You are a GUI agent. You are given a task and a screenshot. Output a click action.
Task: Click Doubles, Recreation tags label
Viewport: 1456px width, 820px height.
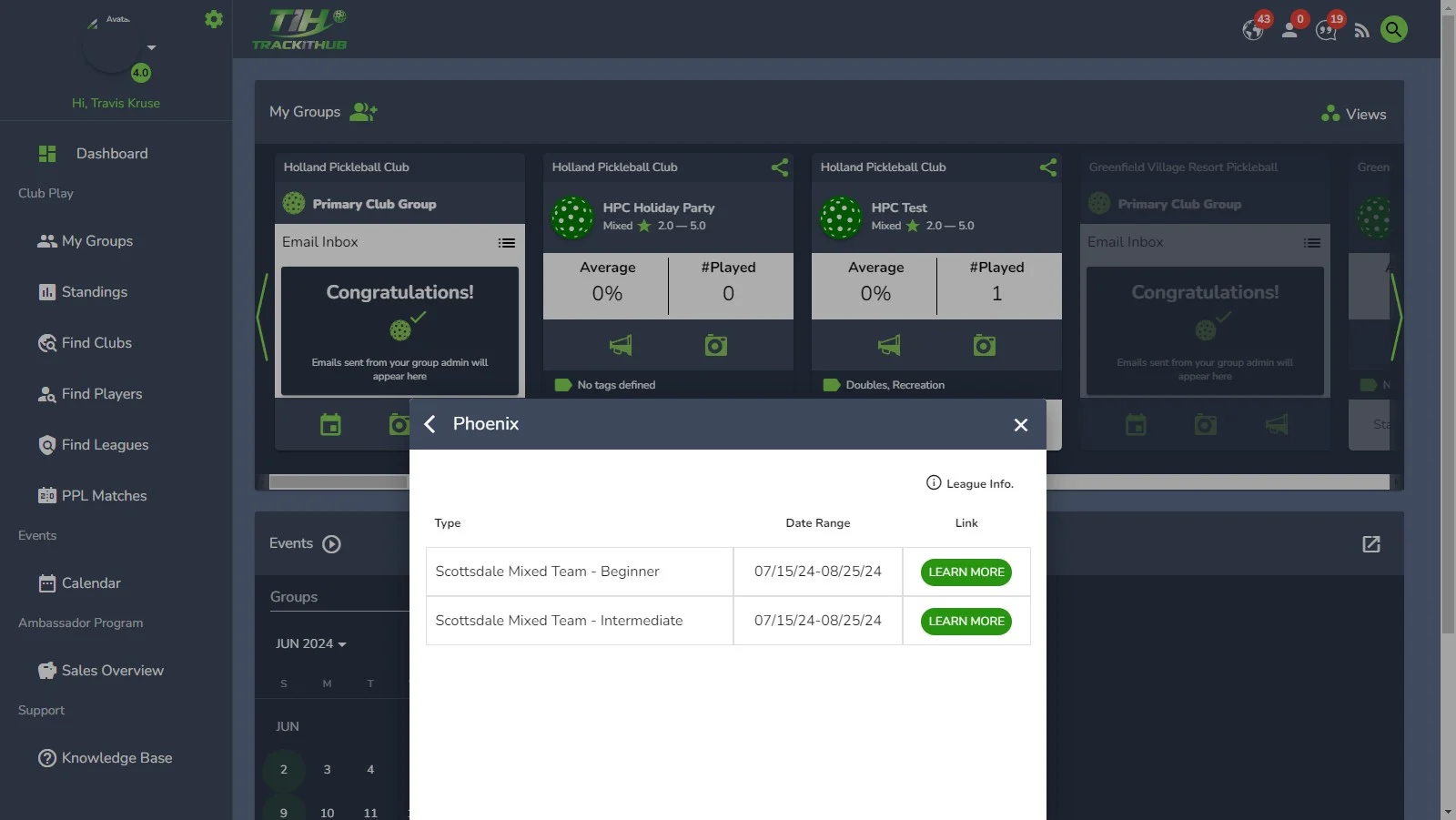coord(895,385)
